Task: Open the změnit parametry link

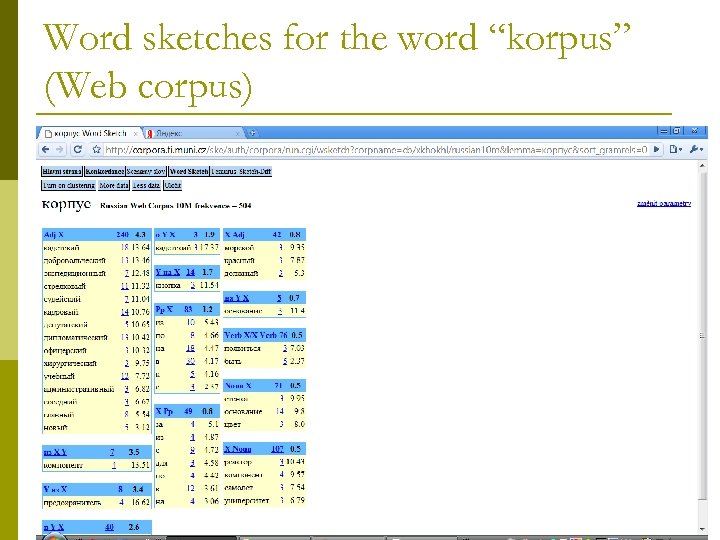Action: (664, 203)
